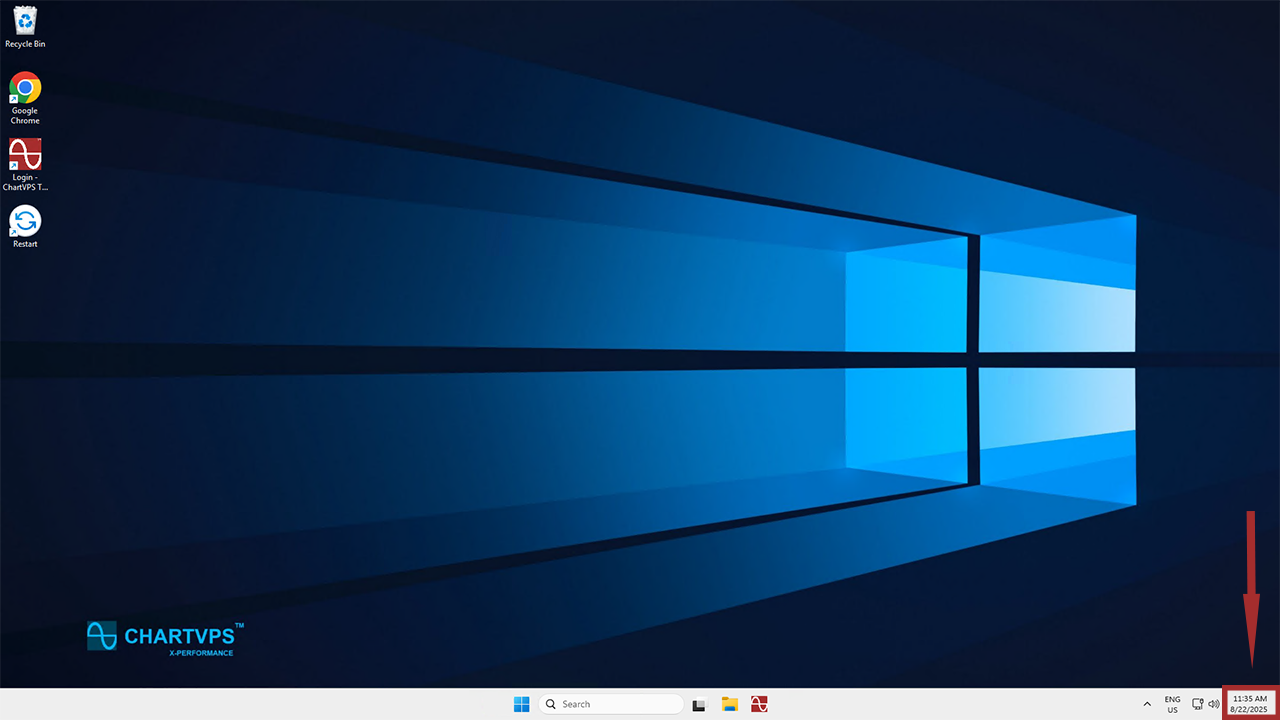This screenshot has width=1280, height=720.
Task: Click the taskbar Search box
Action: [x=610, y=704]
